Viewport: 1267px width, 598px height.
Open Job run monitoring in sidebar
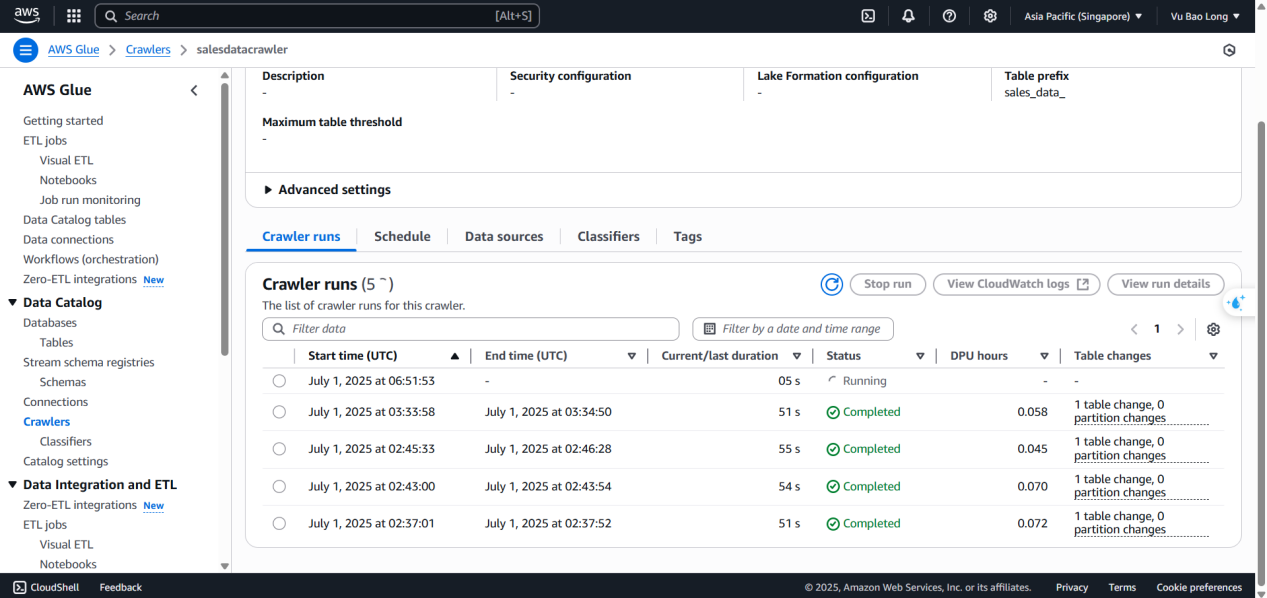click(x=90, y=200)
